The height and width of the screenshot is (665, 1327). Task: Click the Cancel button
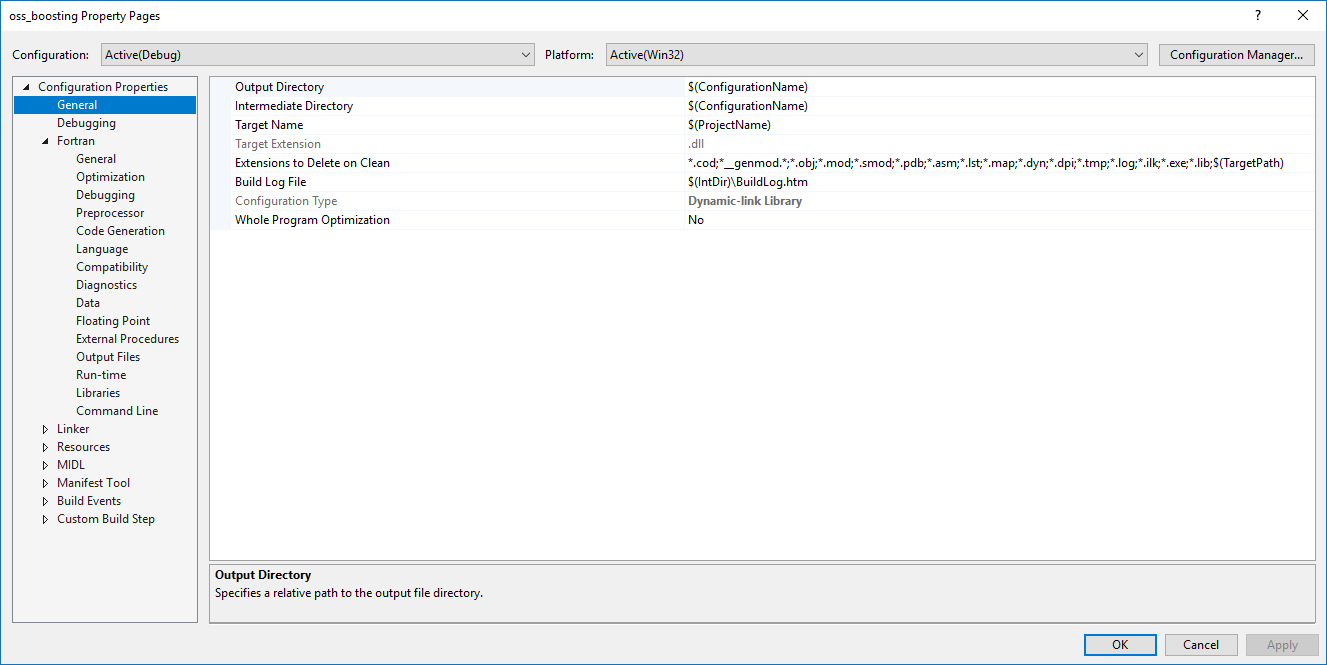(x=1200, y=645)
